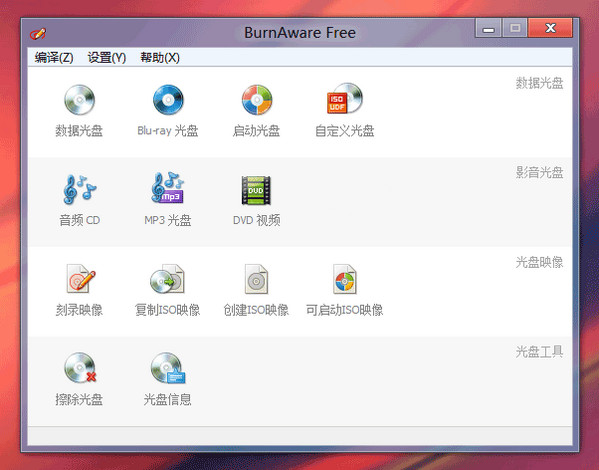The width and height of the screenshot is (599, 470).
Task: Click the 光盘工具 category heading
Action: coord(539,352)
